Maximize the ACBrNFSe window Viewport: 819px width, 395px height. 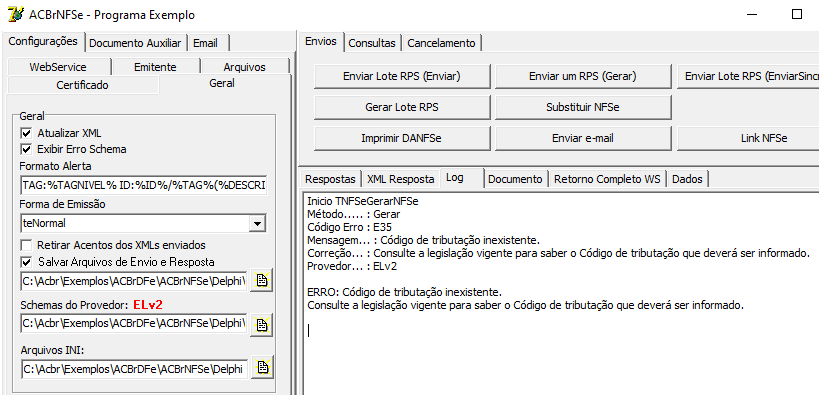click(x=797, y=14)
